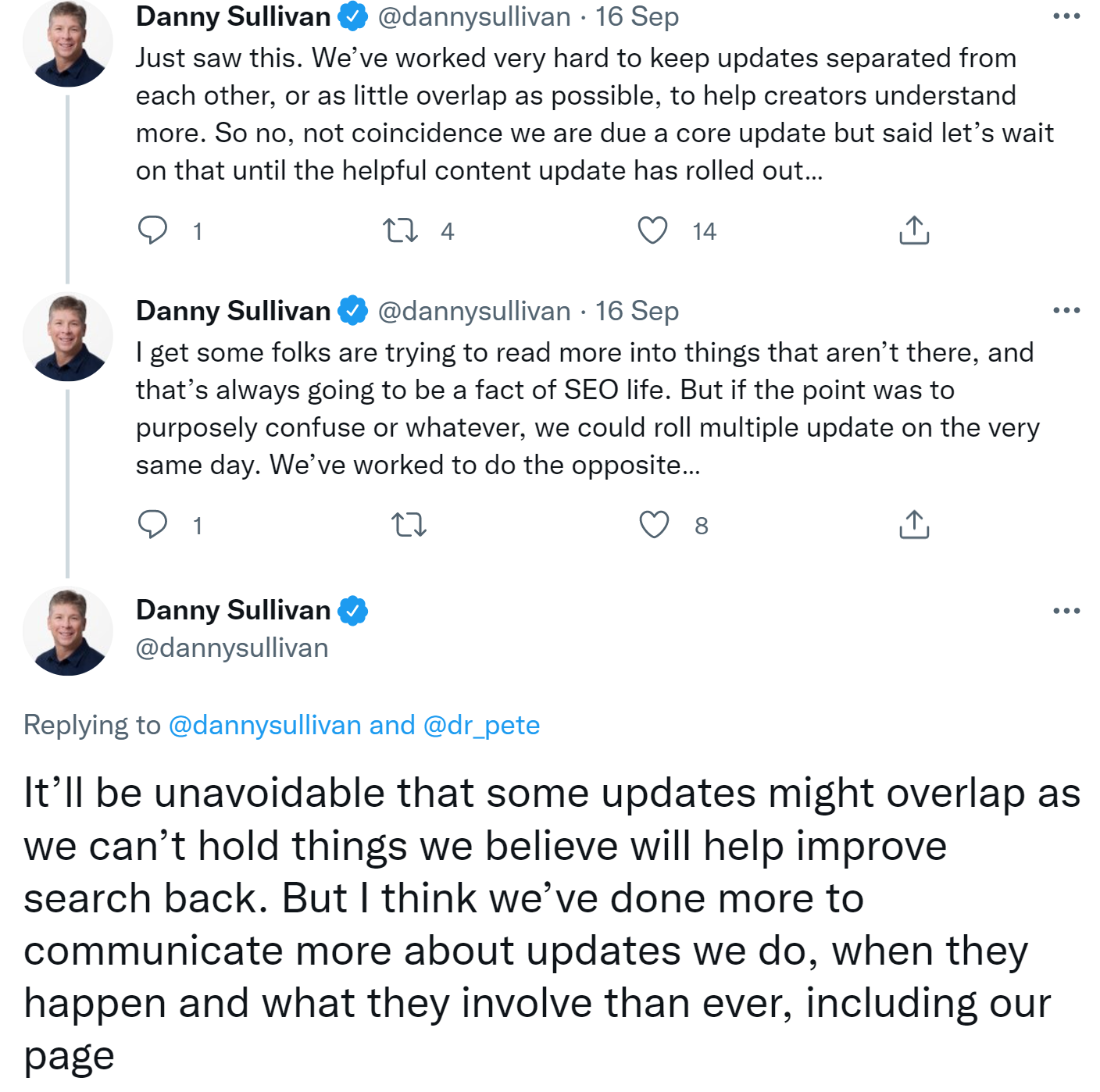Screen dimensions: 1100x1092
Task: Open share options for the second tweet
Action: 912,523
